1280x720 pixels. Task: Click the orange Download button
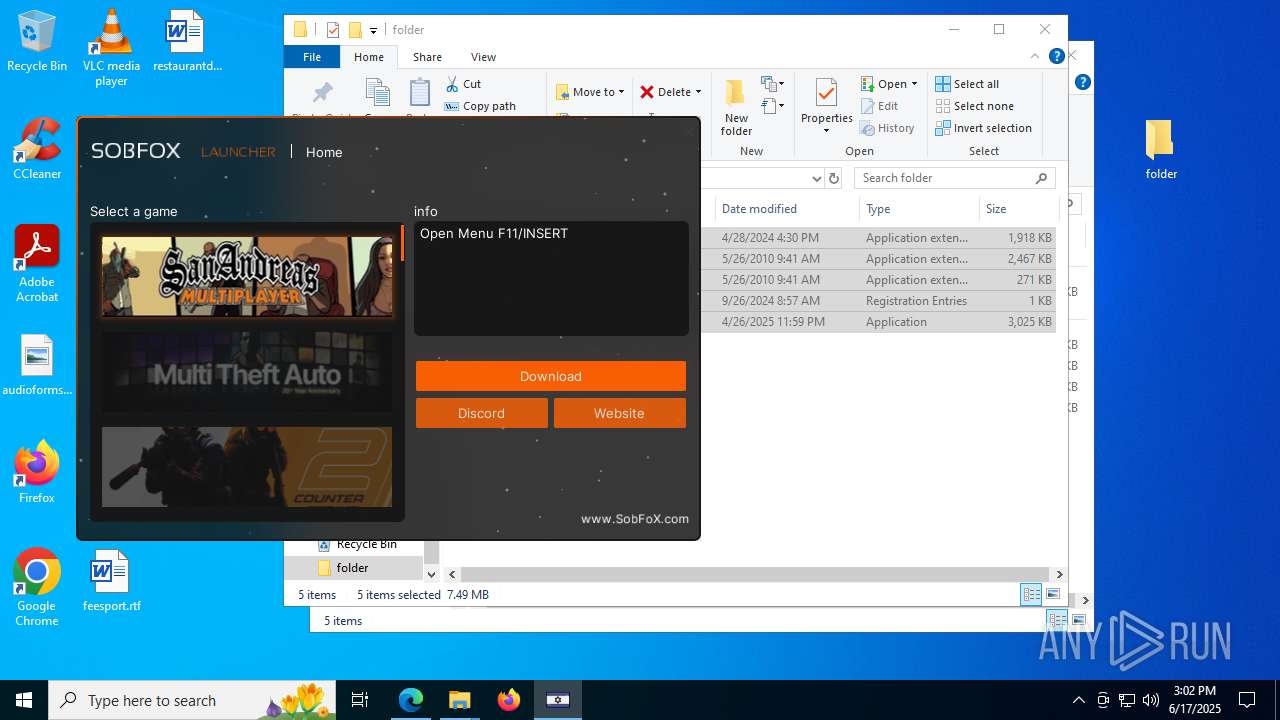551,376
